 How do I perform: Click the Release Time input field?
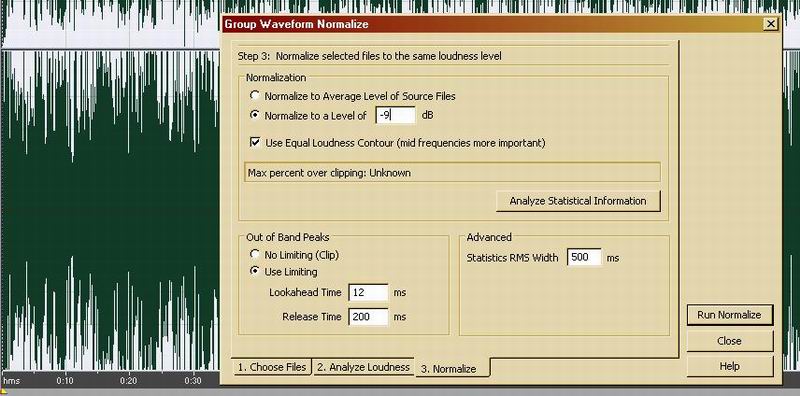pos(368,317)
